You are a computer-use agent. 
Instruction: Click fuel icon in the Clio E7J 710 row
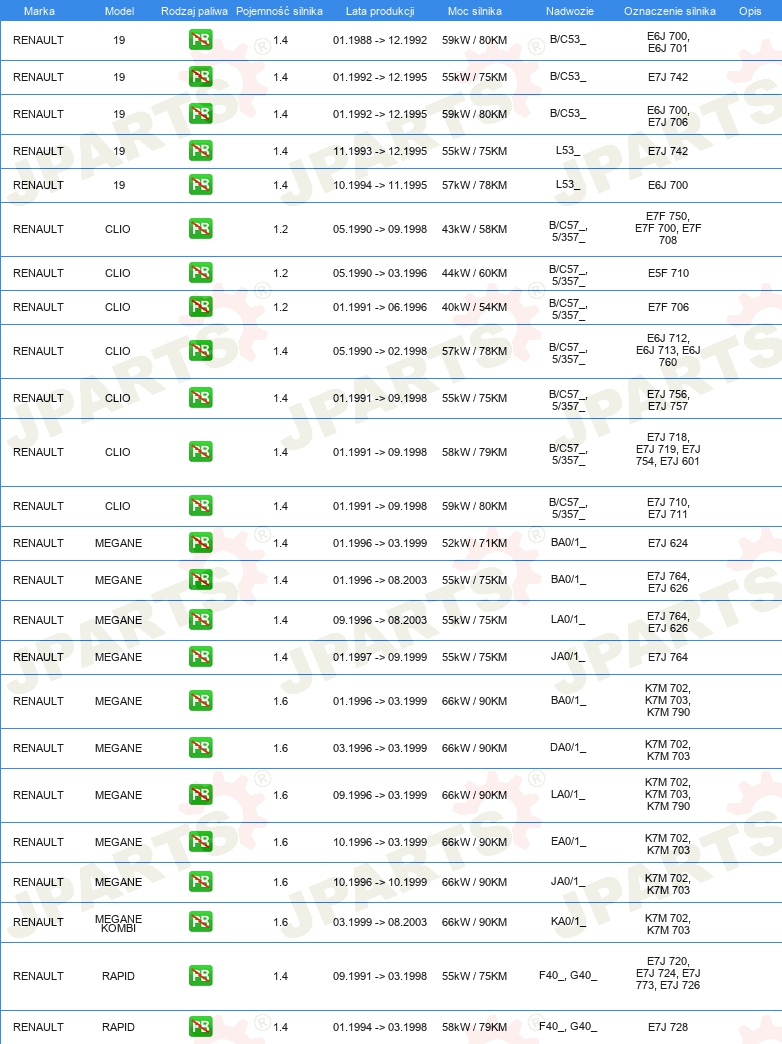[200, 506]
